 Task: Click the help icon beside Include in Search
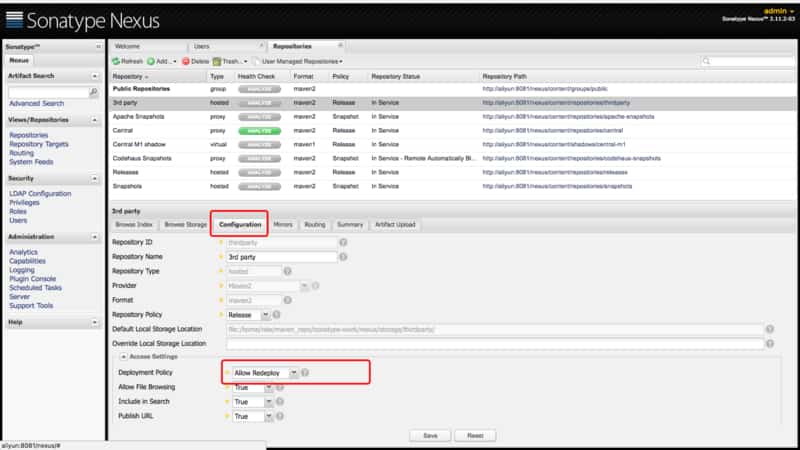coord(280,402)
